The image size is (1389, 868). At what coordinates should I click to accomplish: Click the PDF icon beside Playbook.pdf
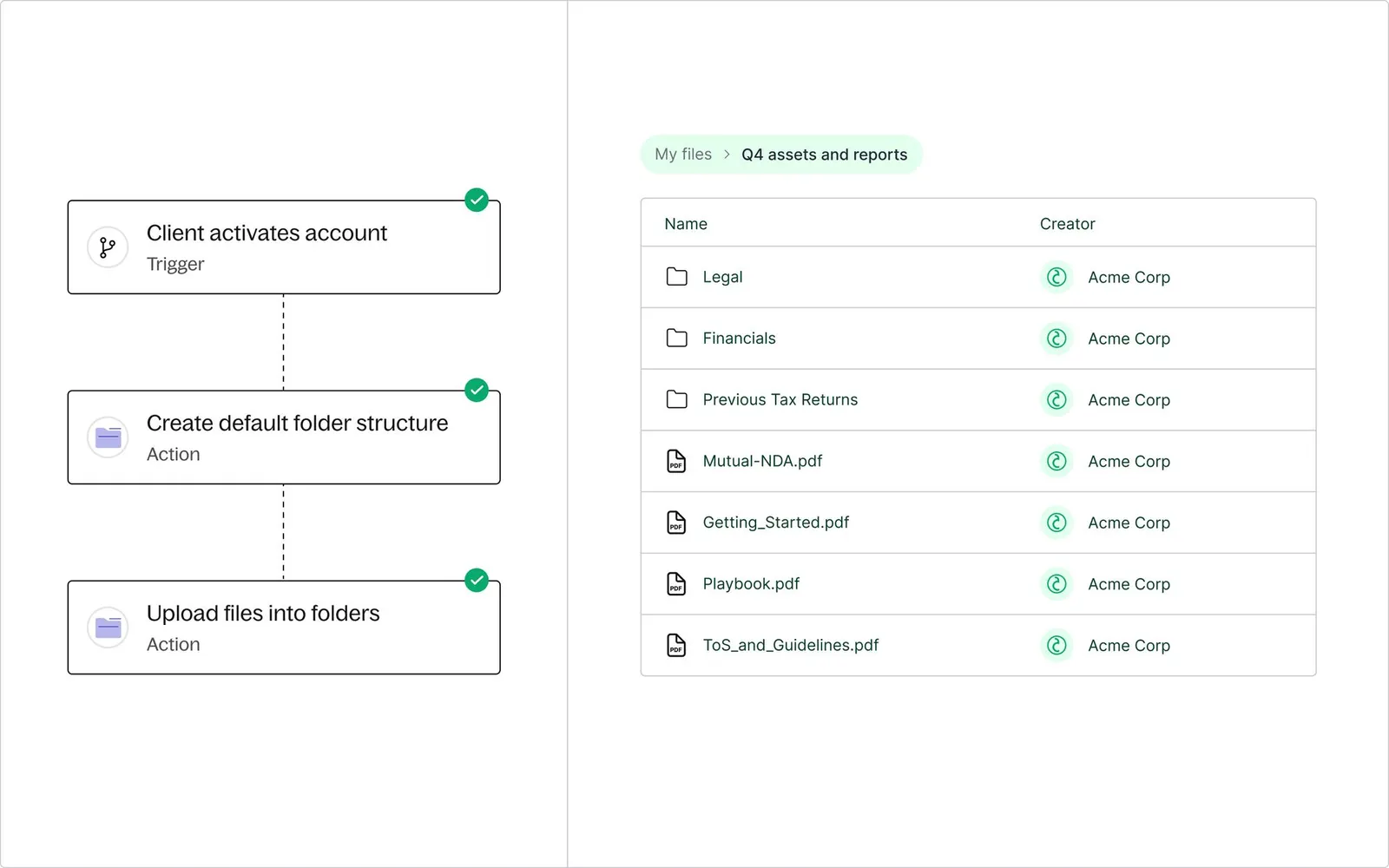click(x=676, y=584)
